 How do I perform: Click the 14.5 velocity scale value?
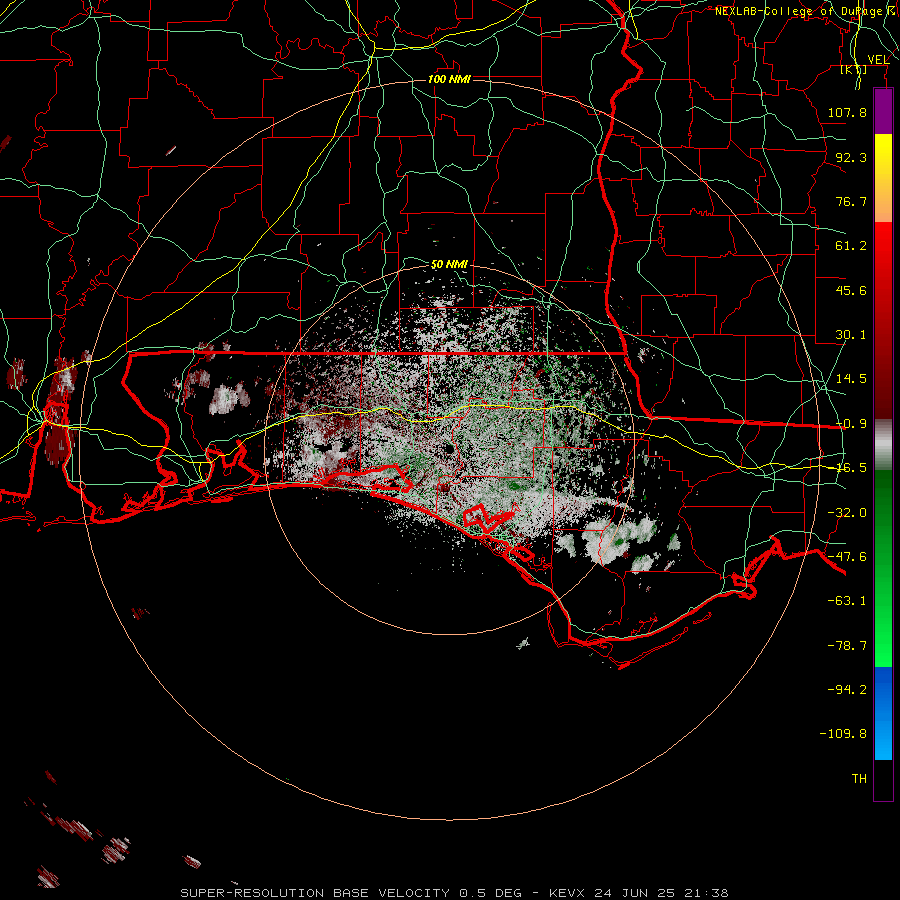[x=851, y=379]
